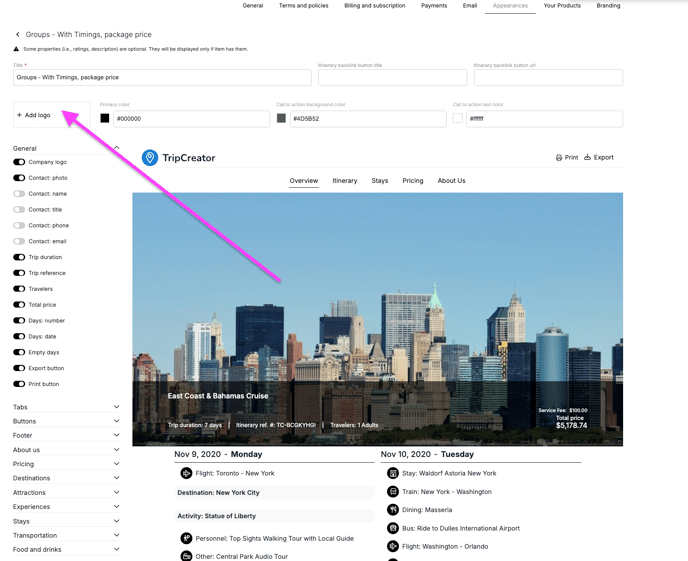Enable the Contact: name toggle
The height and width of the screenshot is (561, 688).
(x=19, y=194)
